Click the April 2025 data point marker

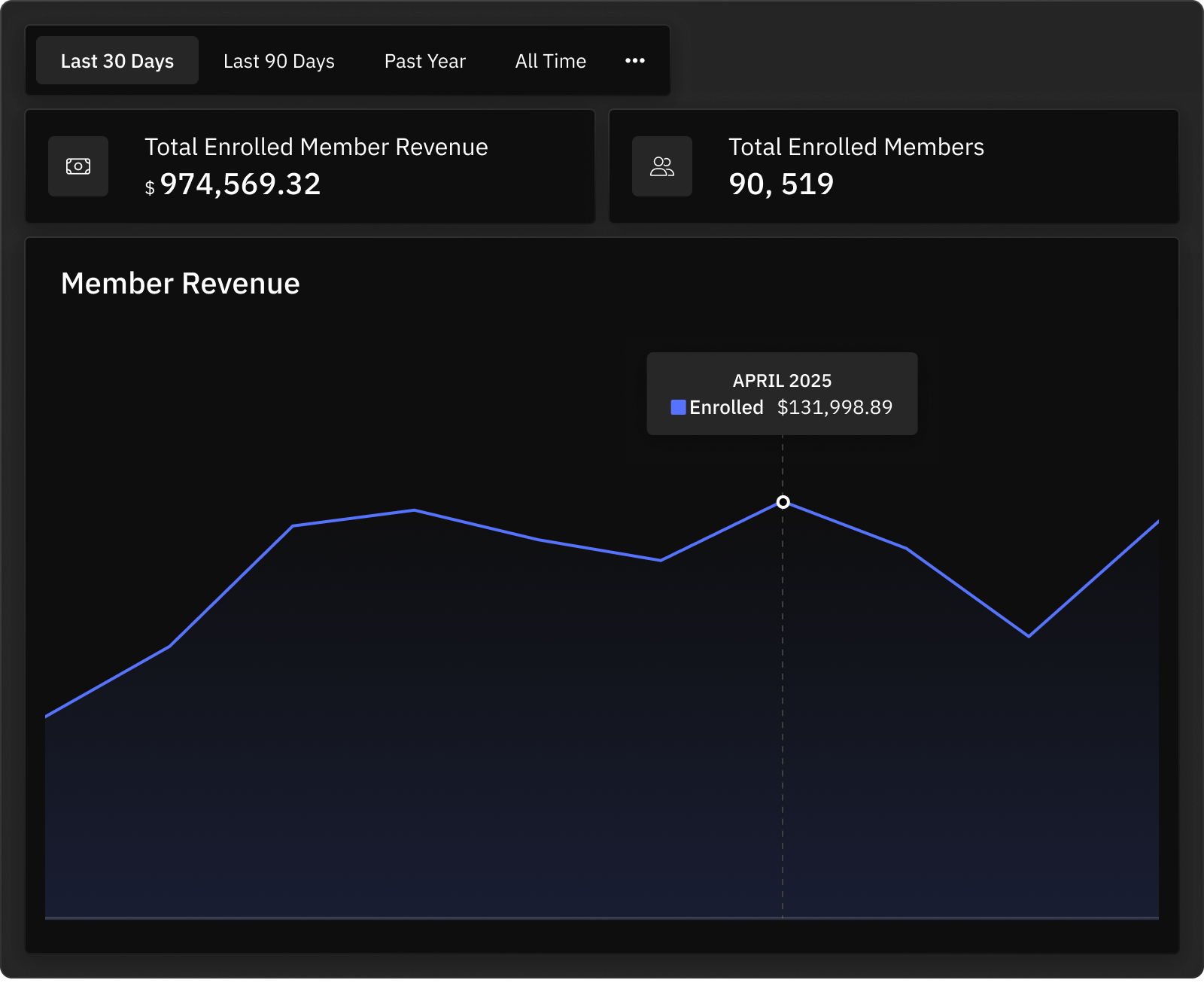tap(783, 502)
